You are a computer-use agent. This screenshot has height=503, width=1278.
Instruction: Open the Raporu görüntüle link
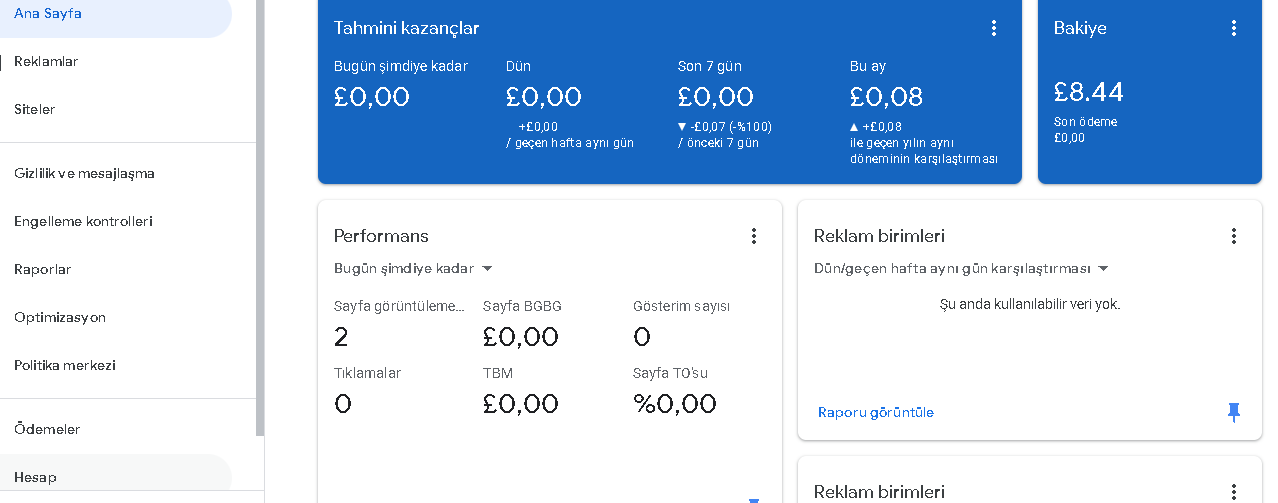pyautogui.click(x=875, y=412)
